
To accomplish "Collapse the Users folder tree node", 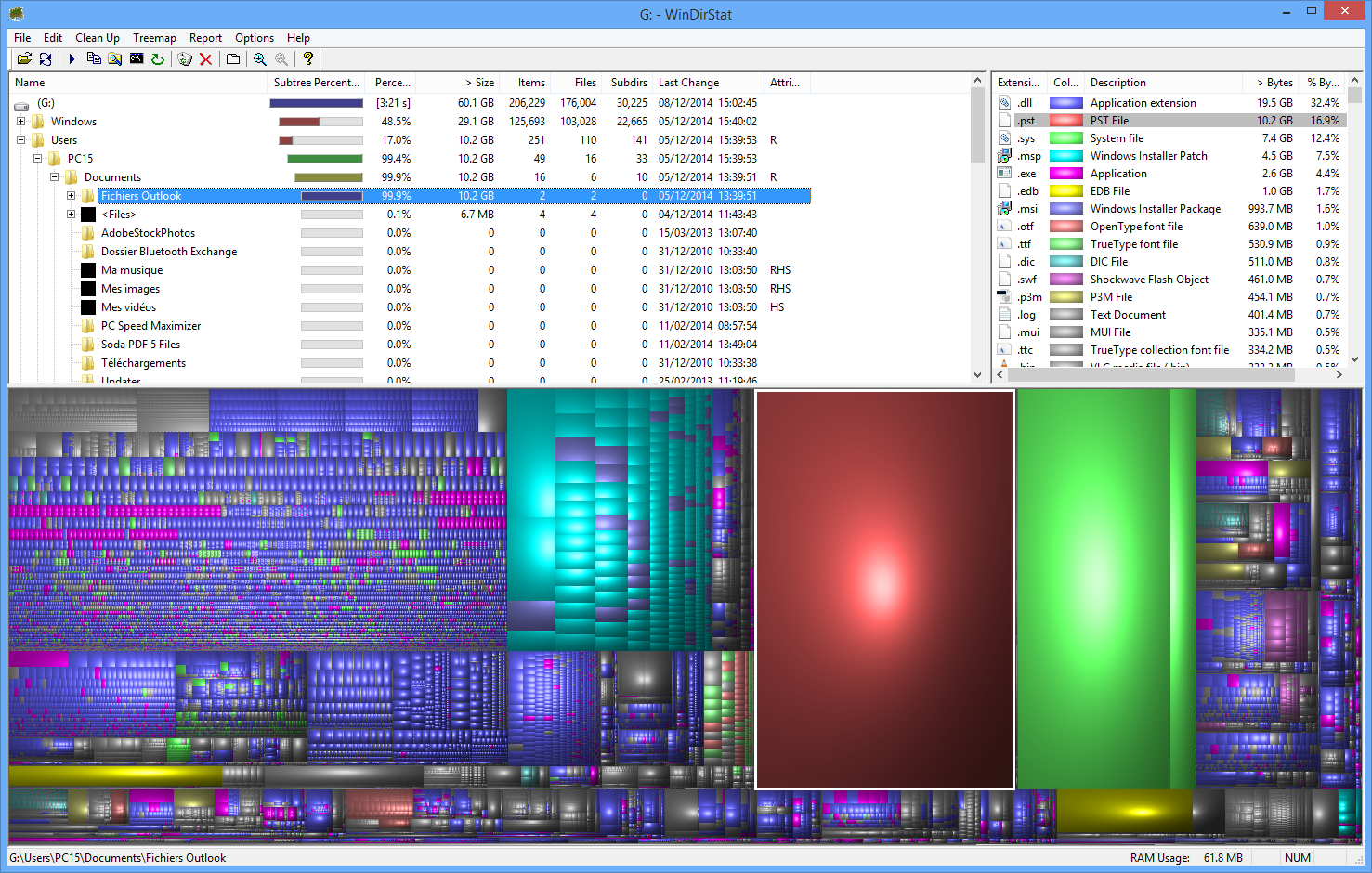I will coord(20,140).
